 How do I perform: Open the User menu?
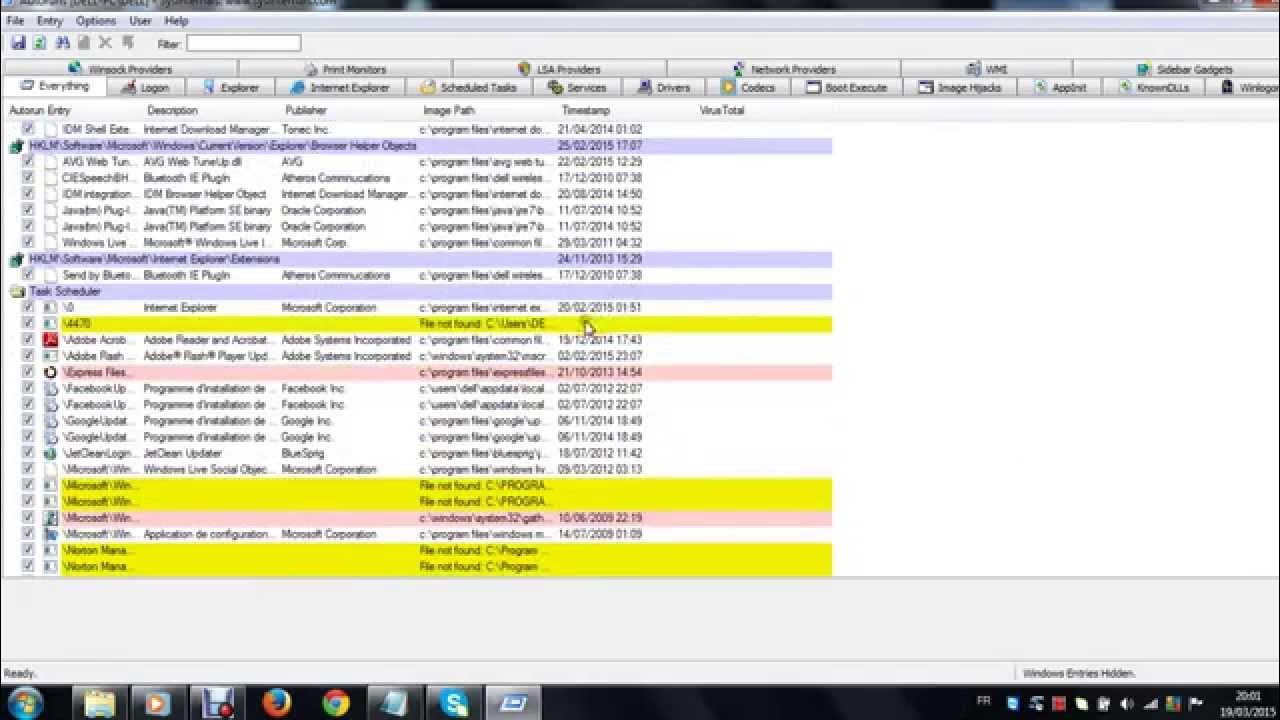(140, 21)
